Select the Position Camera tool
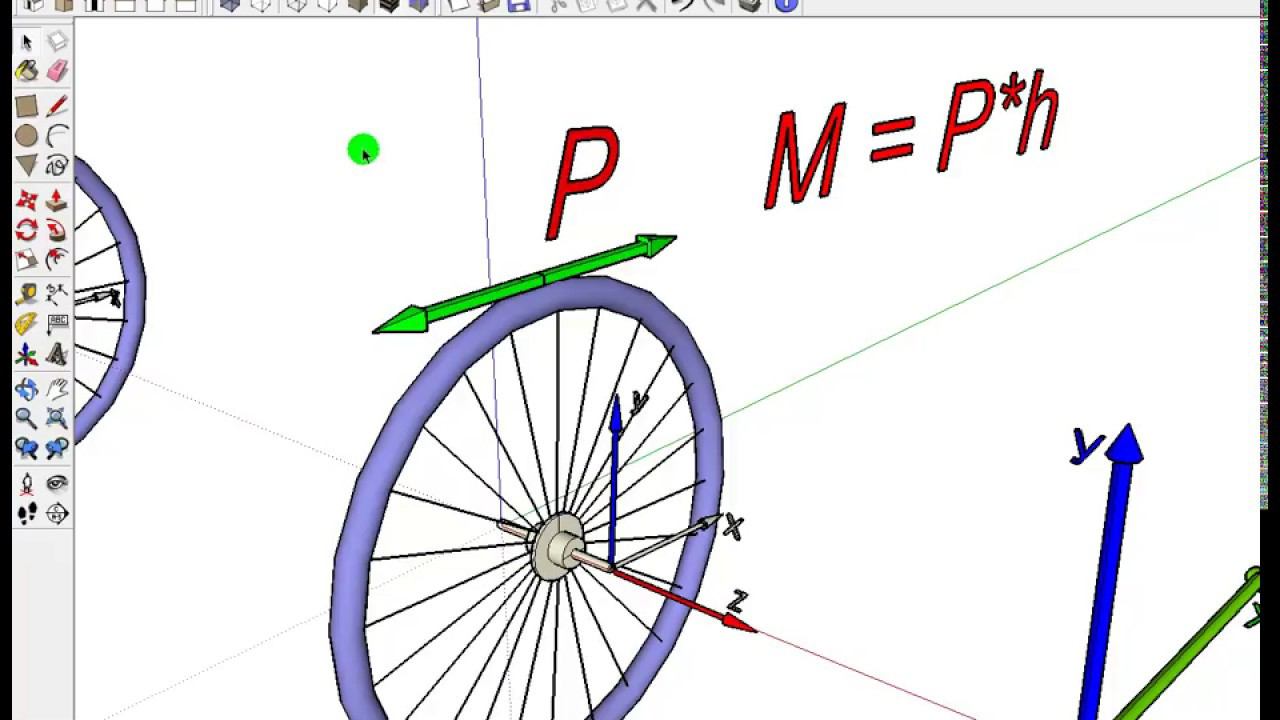Image resolution: width=1280 pixels, height=720 pixels. pos(27,484)
